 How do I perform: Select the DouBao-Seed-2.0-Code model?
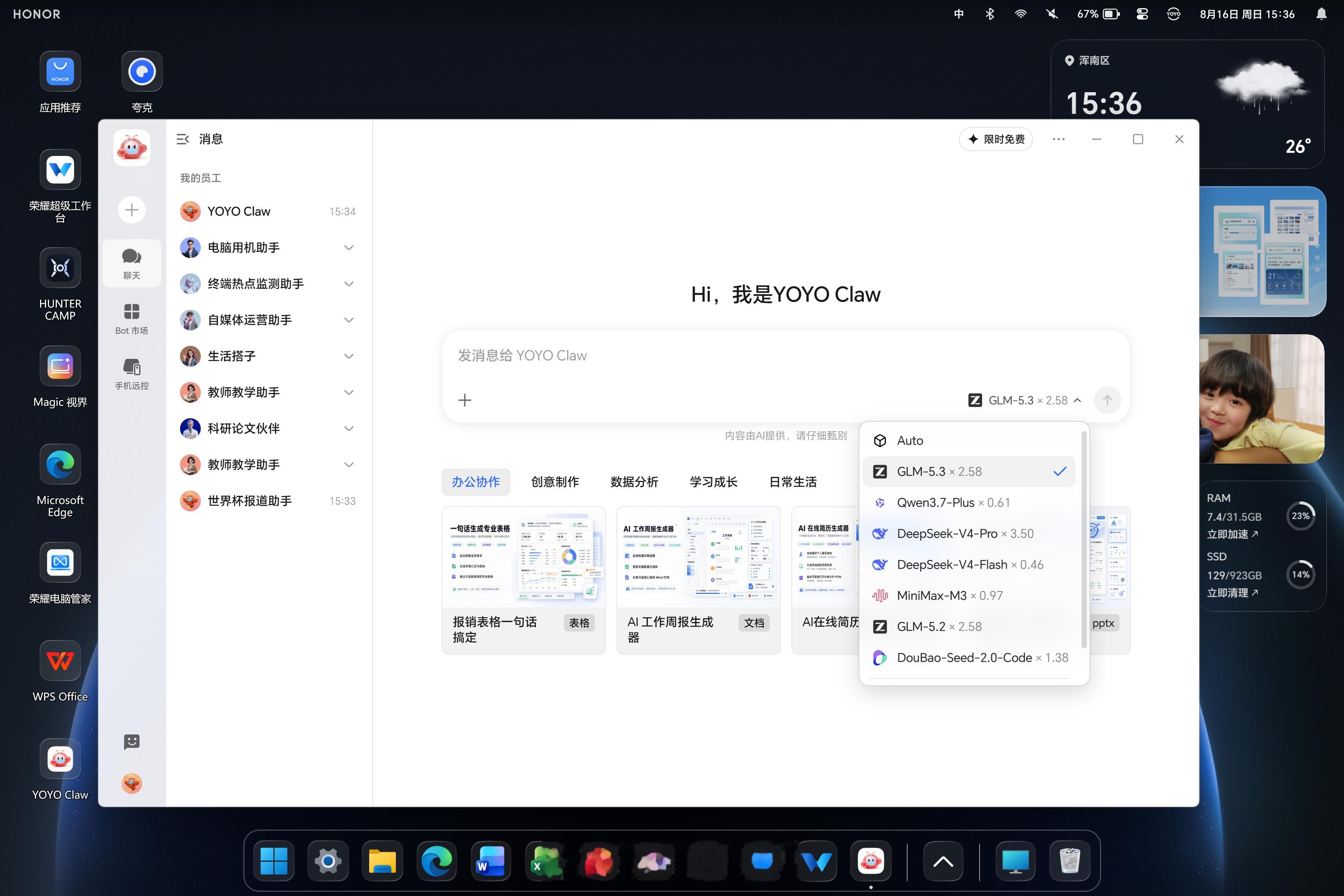pos(968,657)
